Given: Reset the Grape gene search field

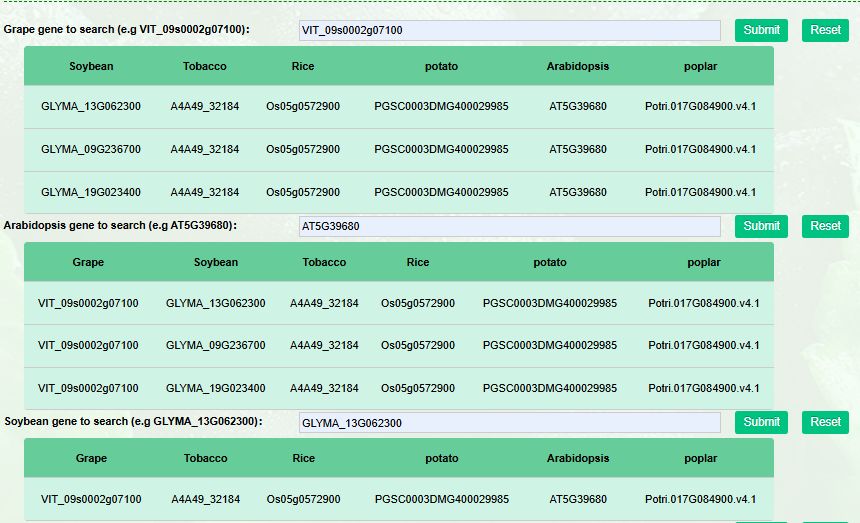Looking at the screenshot, I should pos(825,30).
